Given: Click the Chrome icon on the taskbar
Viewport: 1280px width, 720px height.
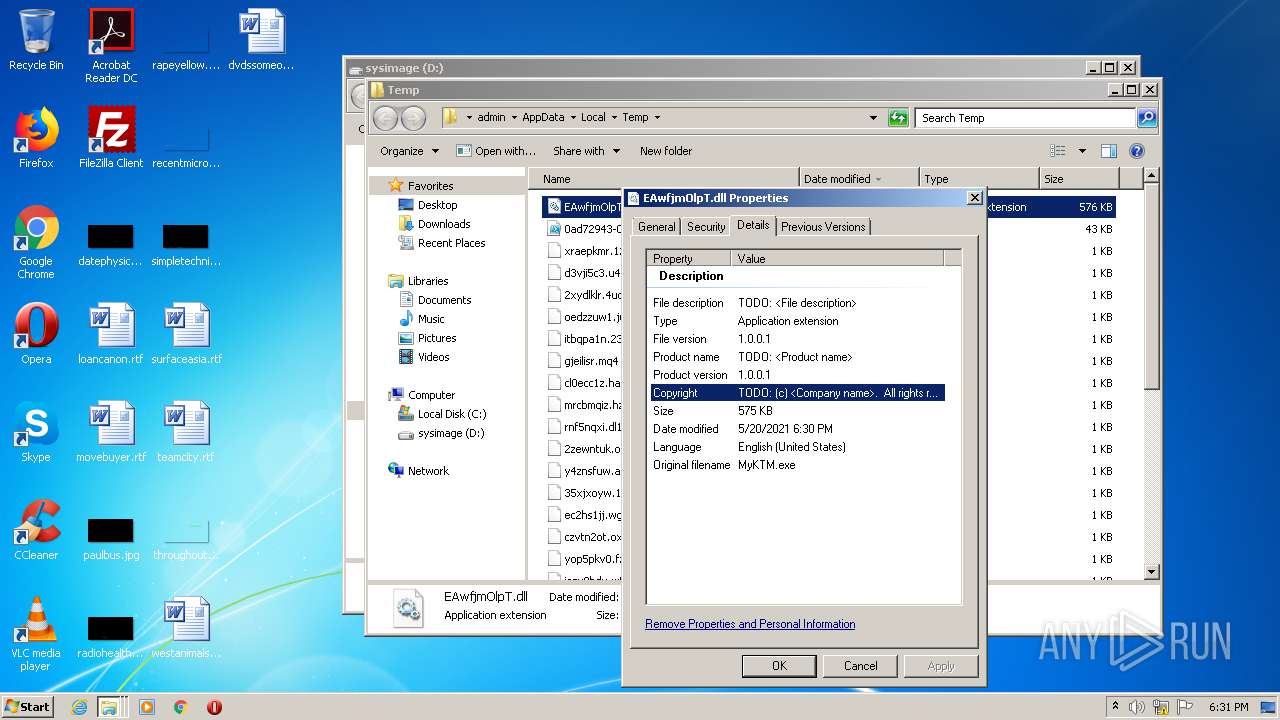Looking at the screenshot, I should coord(181,707).
